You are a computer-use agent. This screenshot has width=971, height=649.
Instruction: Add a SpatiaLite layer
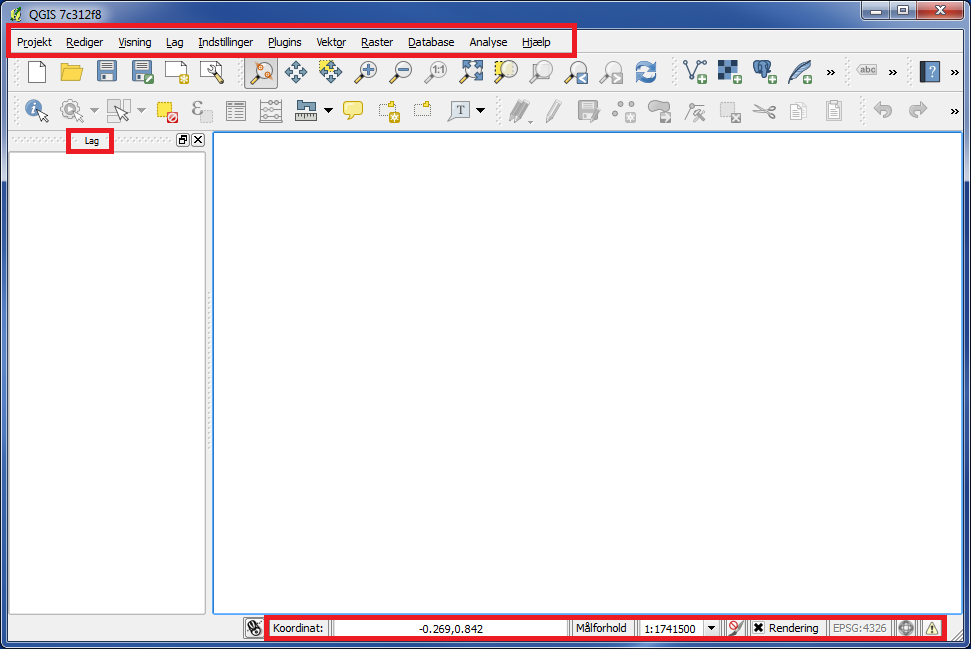pos(800,72)
